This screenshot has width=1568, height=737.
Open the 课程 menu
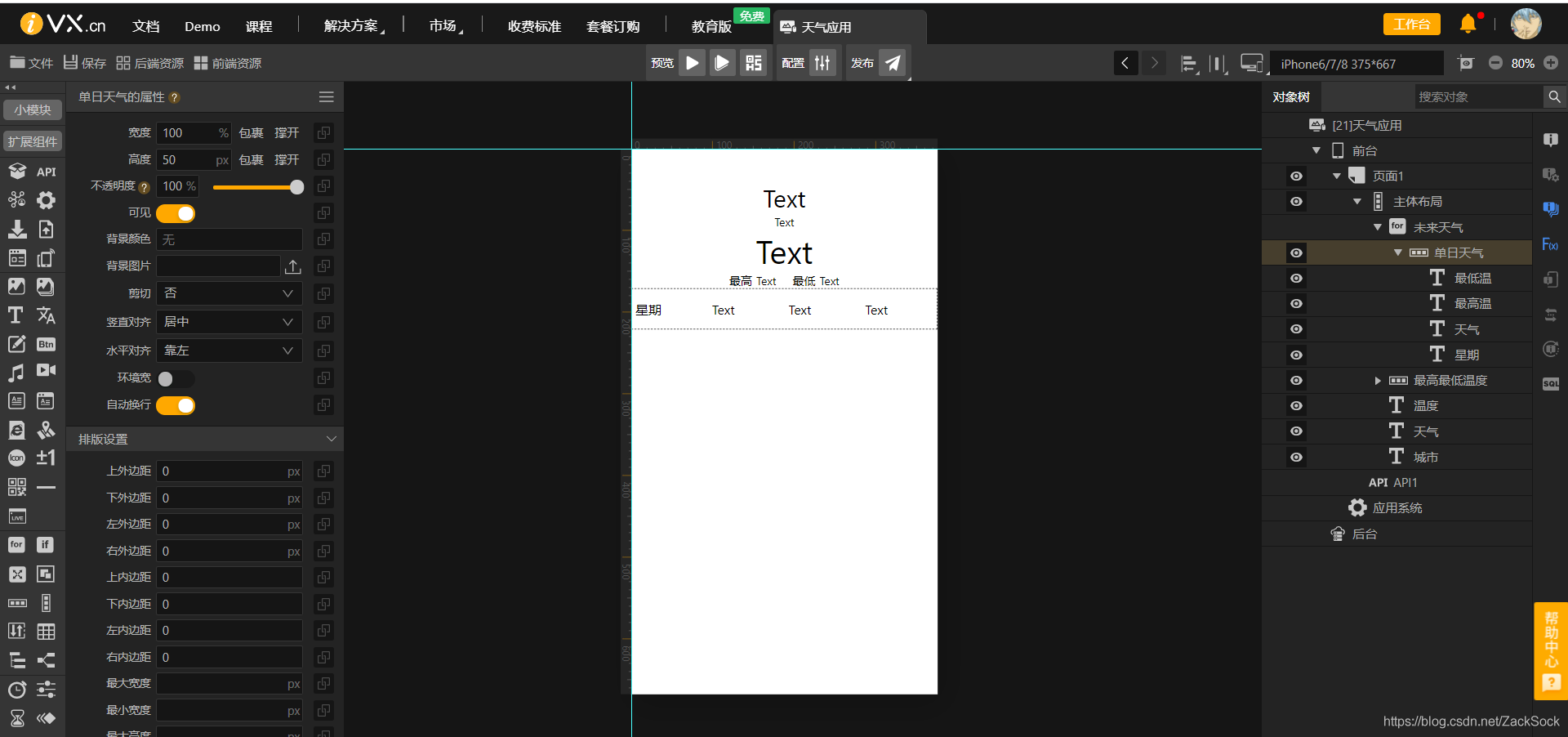(259, 26)
